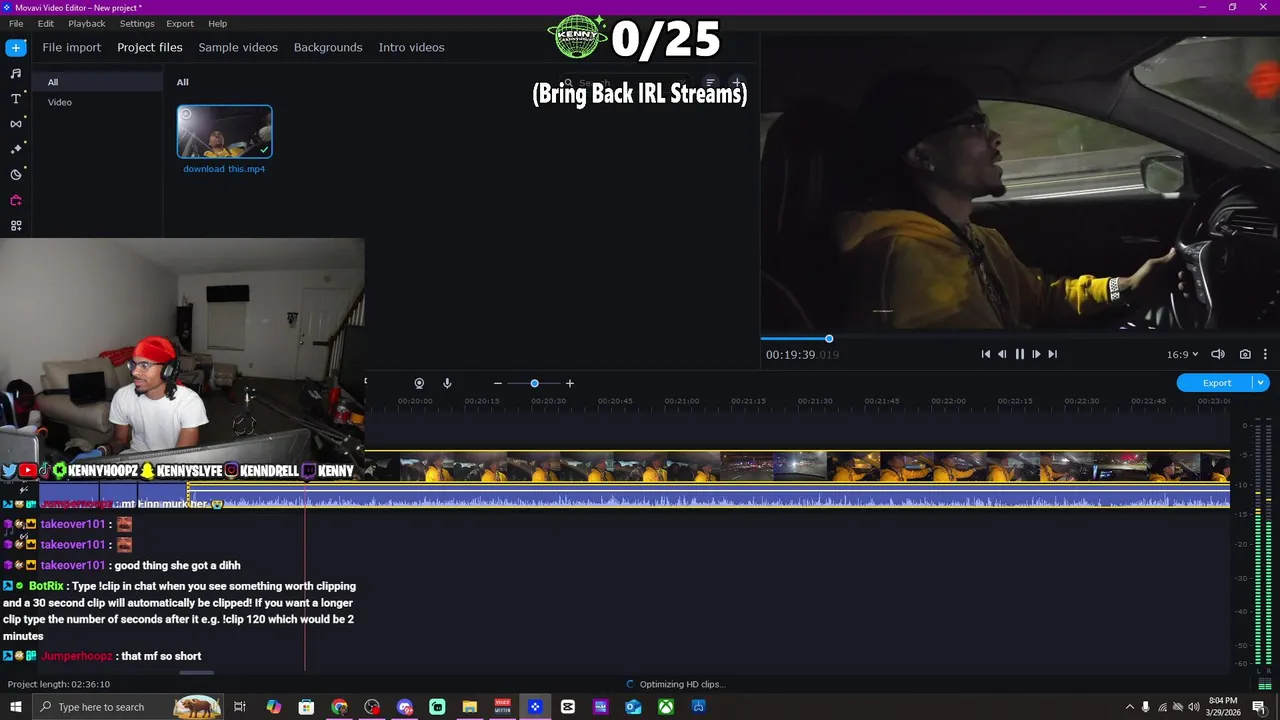Skip to next clip in player

(x=1052, y=354)
